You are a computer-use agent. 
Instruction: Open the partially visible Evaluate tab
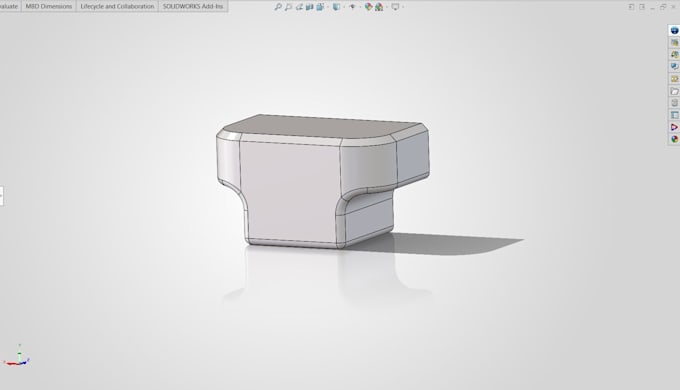10,6
